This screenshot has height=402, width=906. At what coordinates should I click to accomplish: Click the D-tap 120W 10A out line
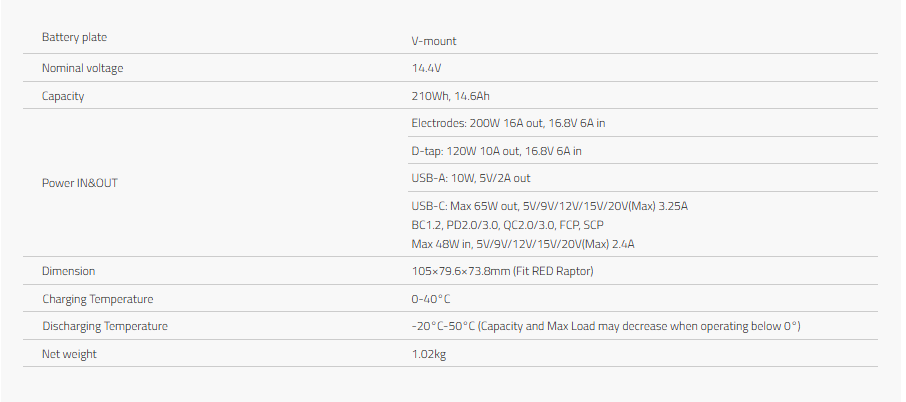click(496, 151)
